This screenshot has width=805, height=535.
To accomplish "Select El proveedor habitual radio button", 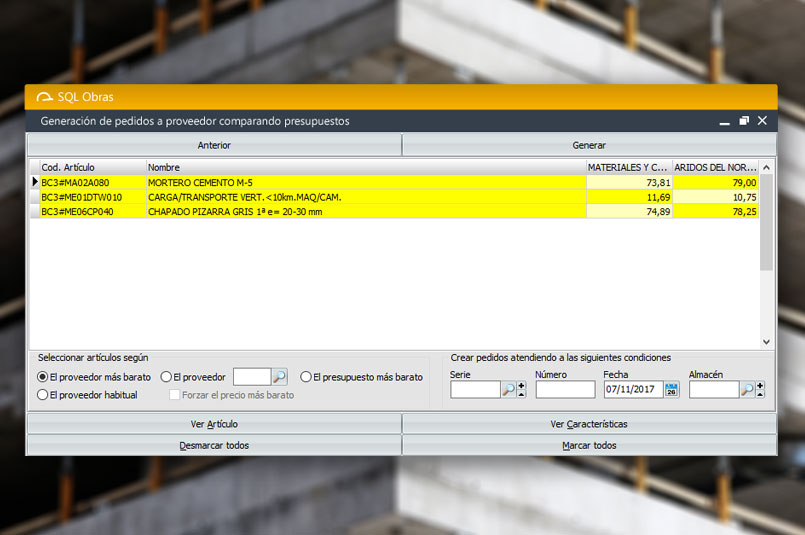I will click(43, 395).
